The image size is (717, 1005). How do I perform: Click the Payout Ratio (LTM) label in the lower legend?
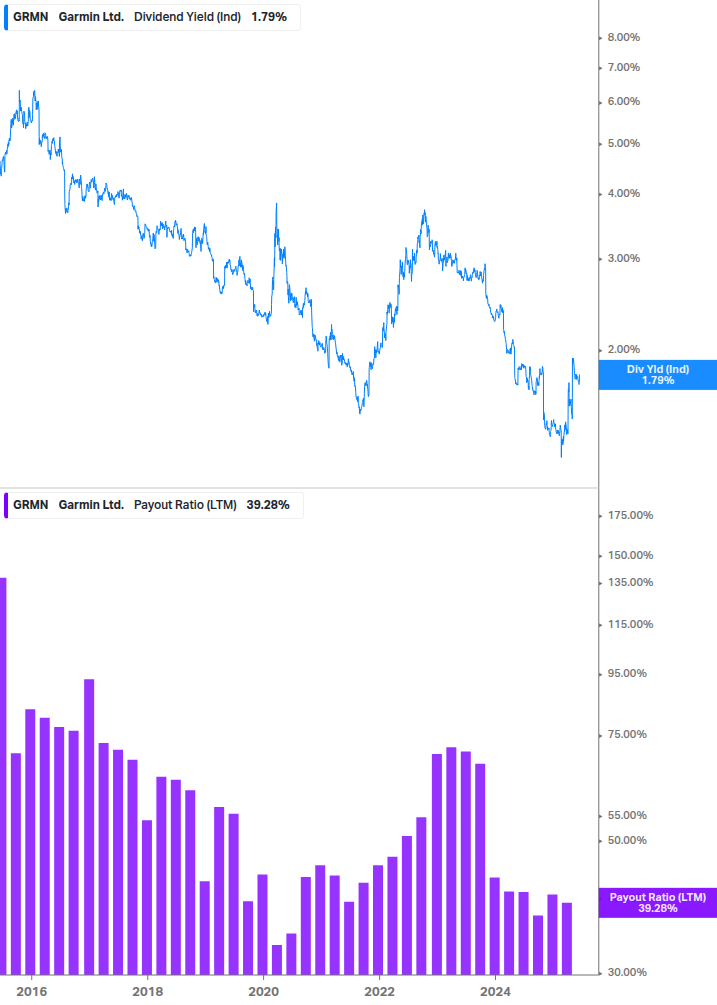tap(185, 505)
